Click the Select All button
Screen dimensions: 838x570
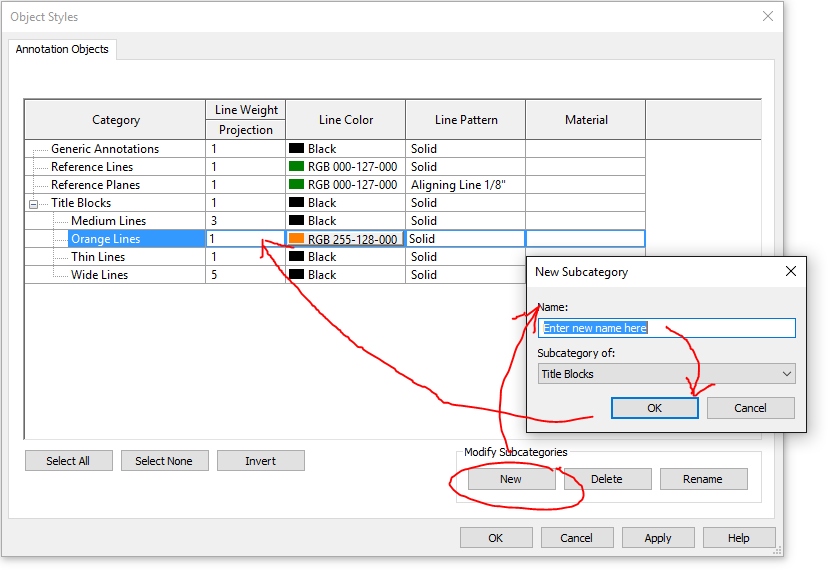[68, 460]
